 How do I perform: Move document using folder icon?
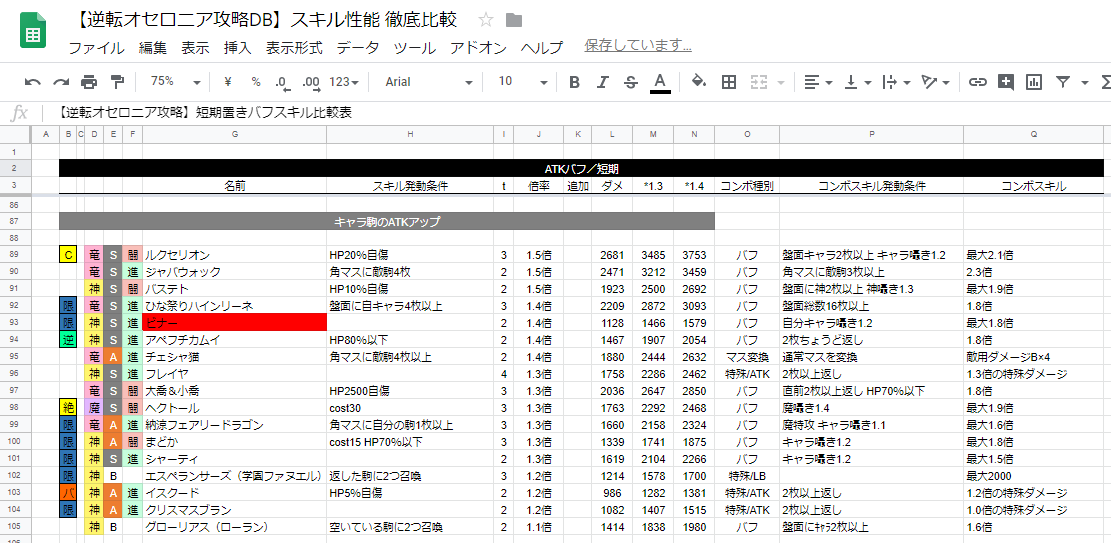(x=514, y=20)
